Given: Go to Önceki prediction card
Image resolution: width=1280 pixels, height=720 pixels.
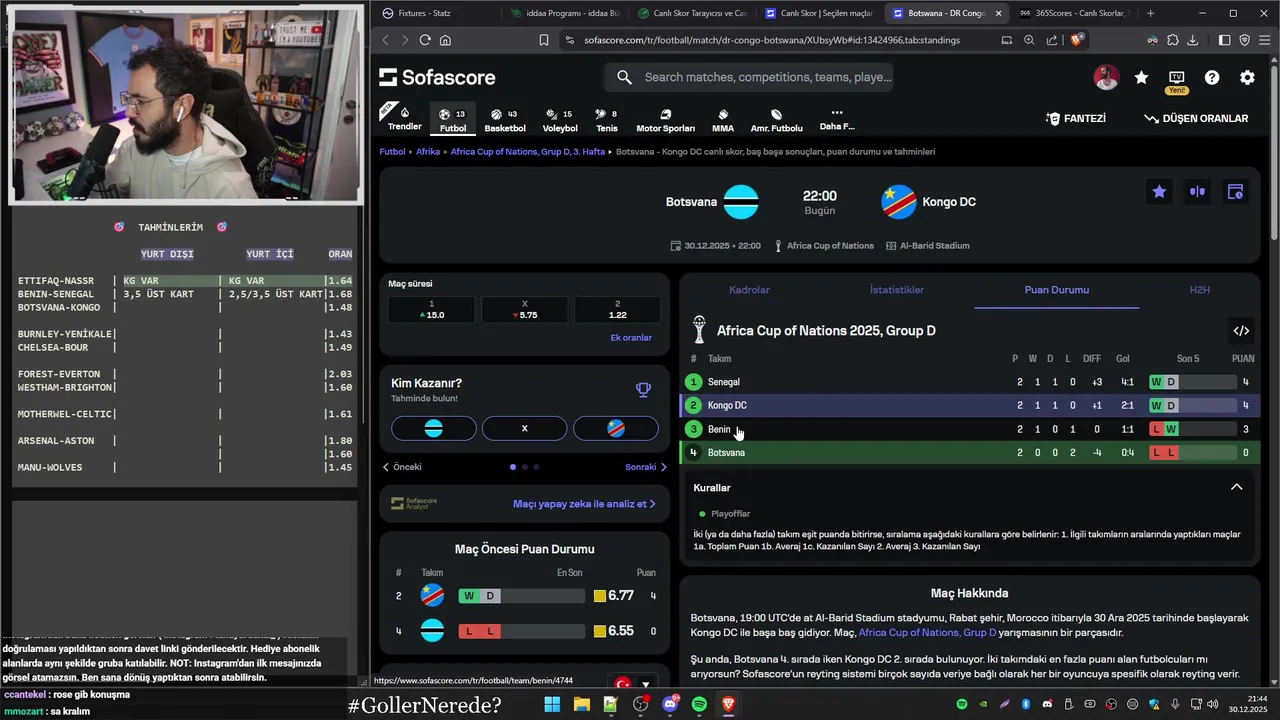Looking at the screenshot, I should tap(402, 467).
